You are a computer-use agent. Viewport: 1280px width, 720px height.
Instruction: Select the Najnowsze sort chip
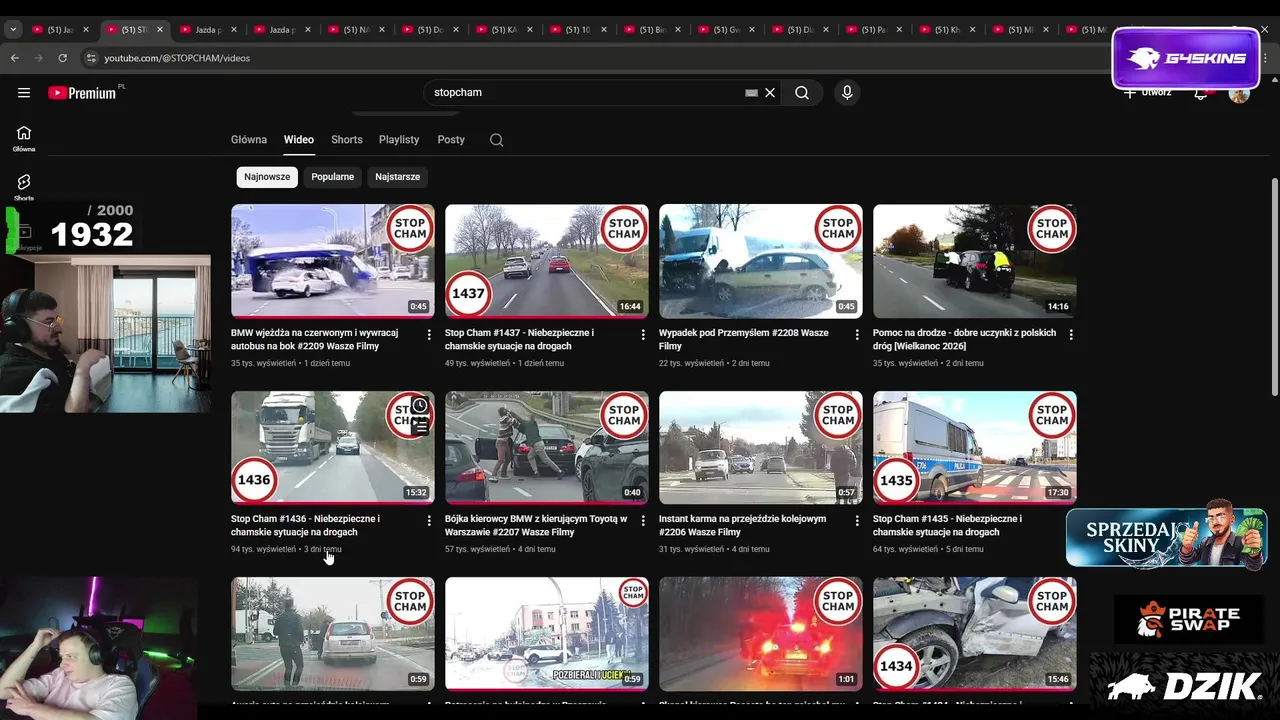[267, 177]
